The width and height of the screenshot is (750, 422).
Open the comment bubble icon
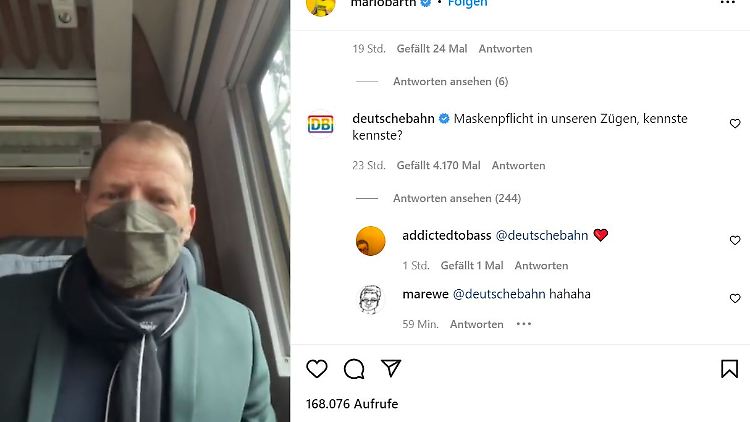pyautogui.click(x=354, y=369)
